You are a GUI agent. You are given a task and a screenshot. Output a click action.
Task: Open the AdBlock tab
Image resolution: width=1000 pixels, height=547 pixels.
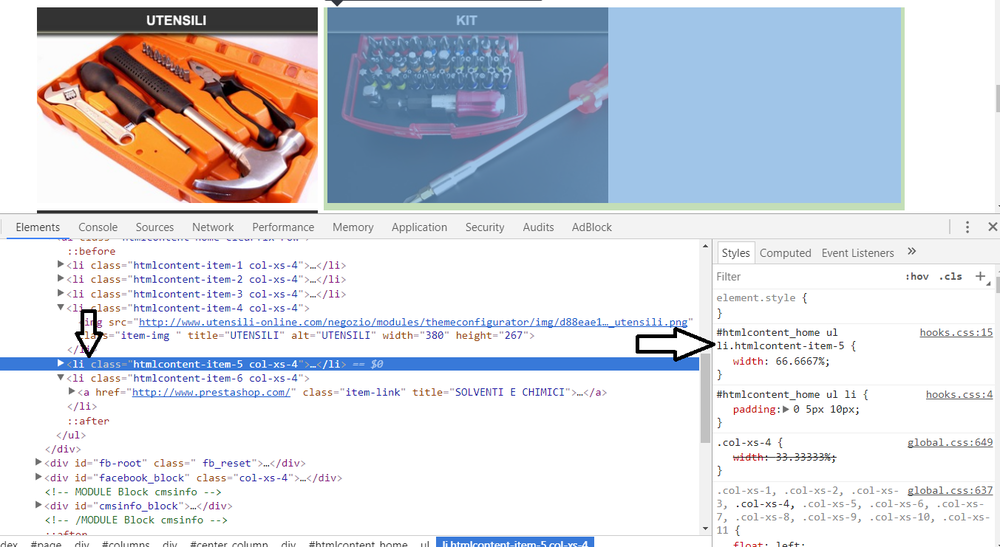(x=592, y=227)
